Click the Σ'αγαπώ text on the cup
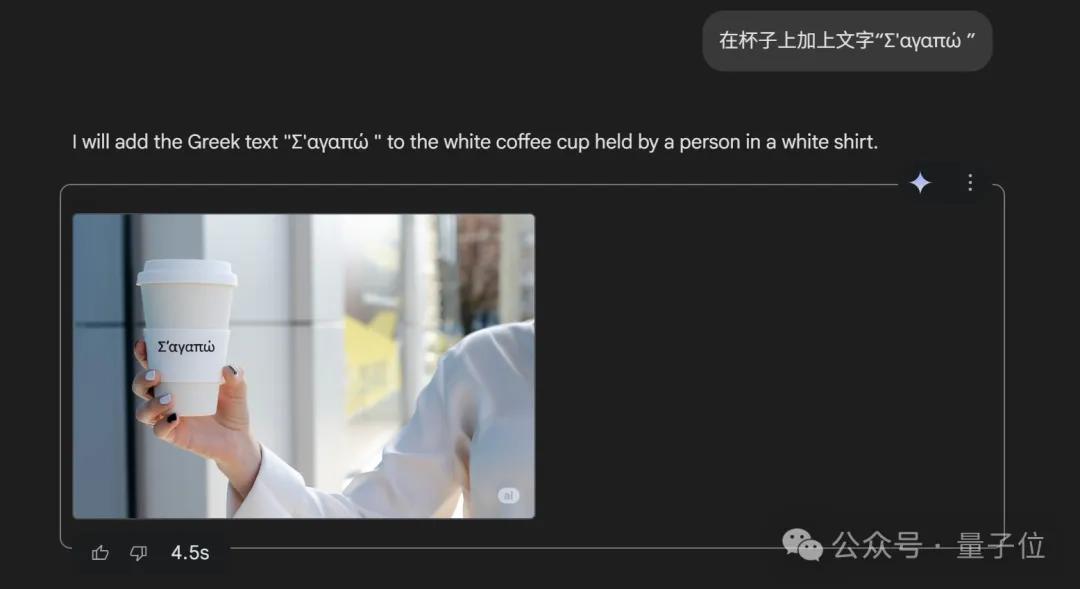 186,347
